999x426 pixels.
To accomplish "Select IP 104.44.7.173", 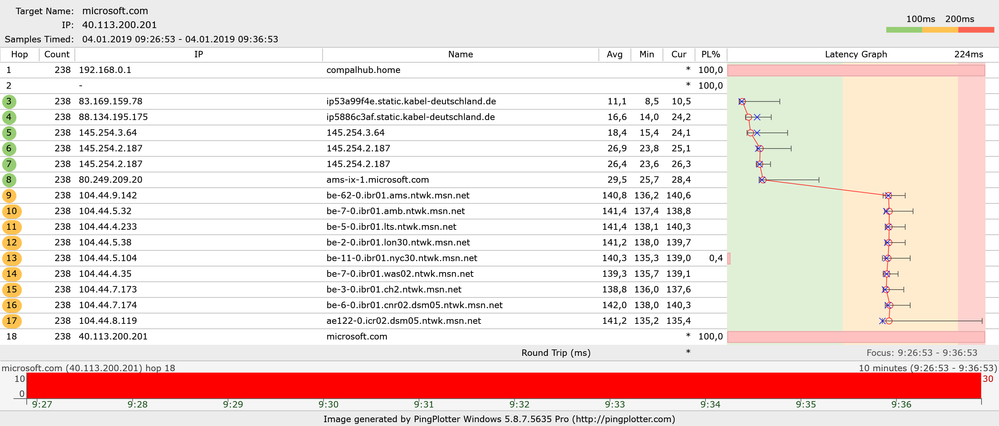I will point(108,289).
